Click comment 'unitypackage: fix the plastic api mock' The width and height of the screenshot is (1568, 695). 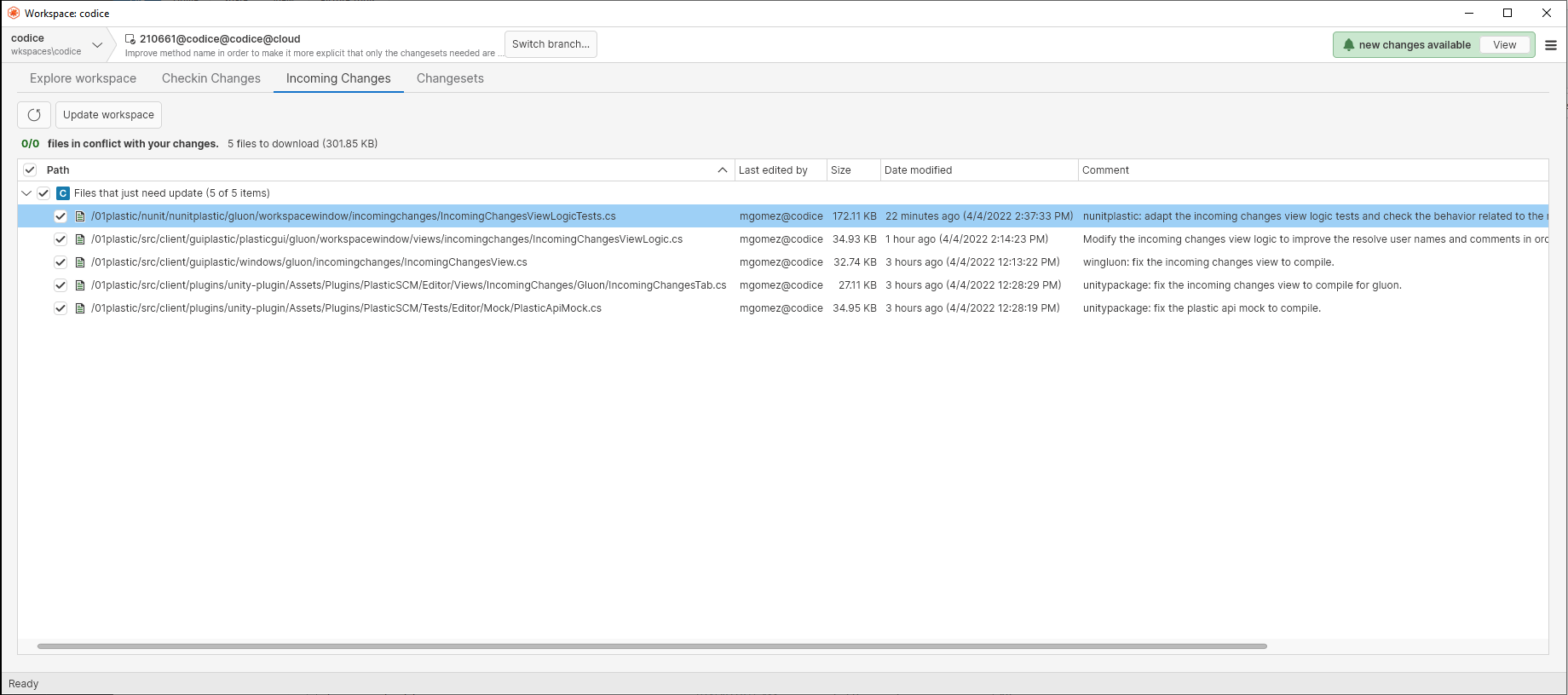coord(1202,308)
